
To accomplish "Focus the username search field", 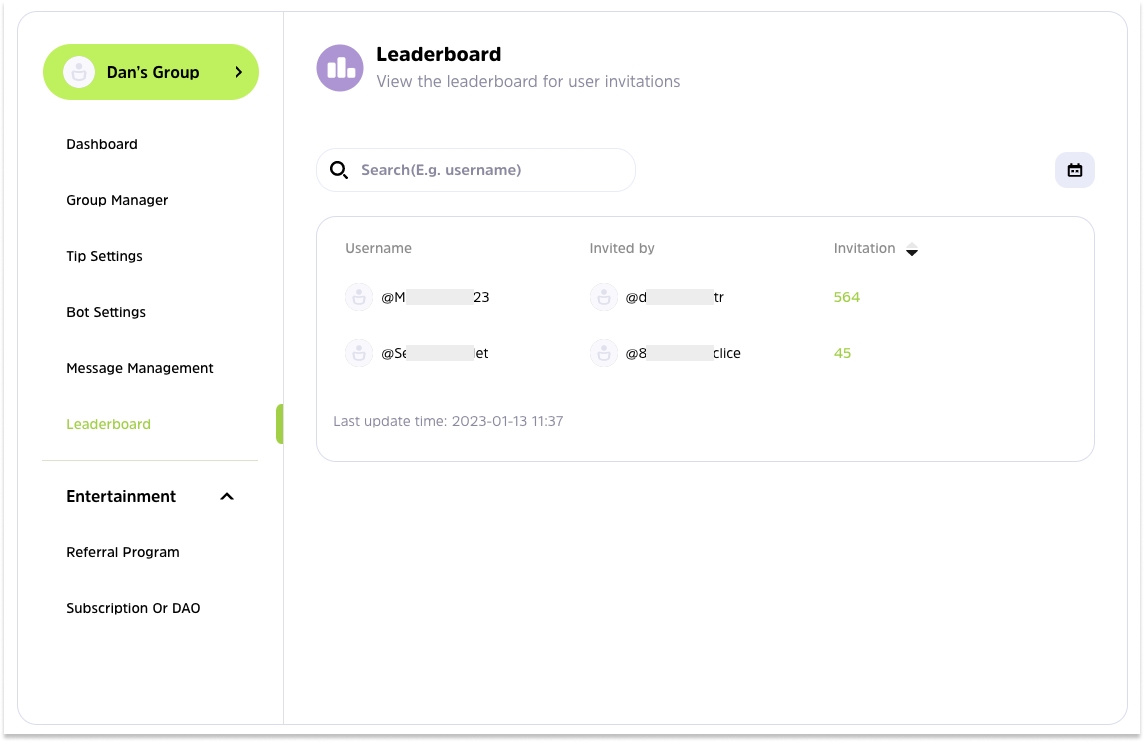I will pyautogui.click(x=476, y=170).
